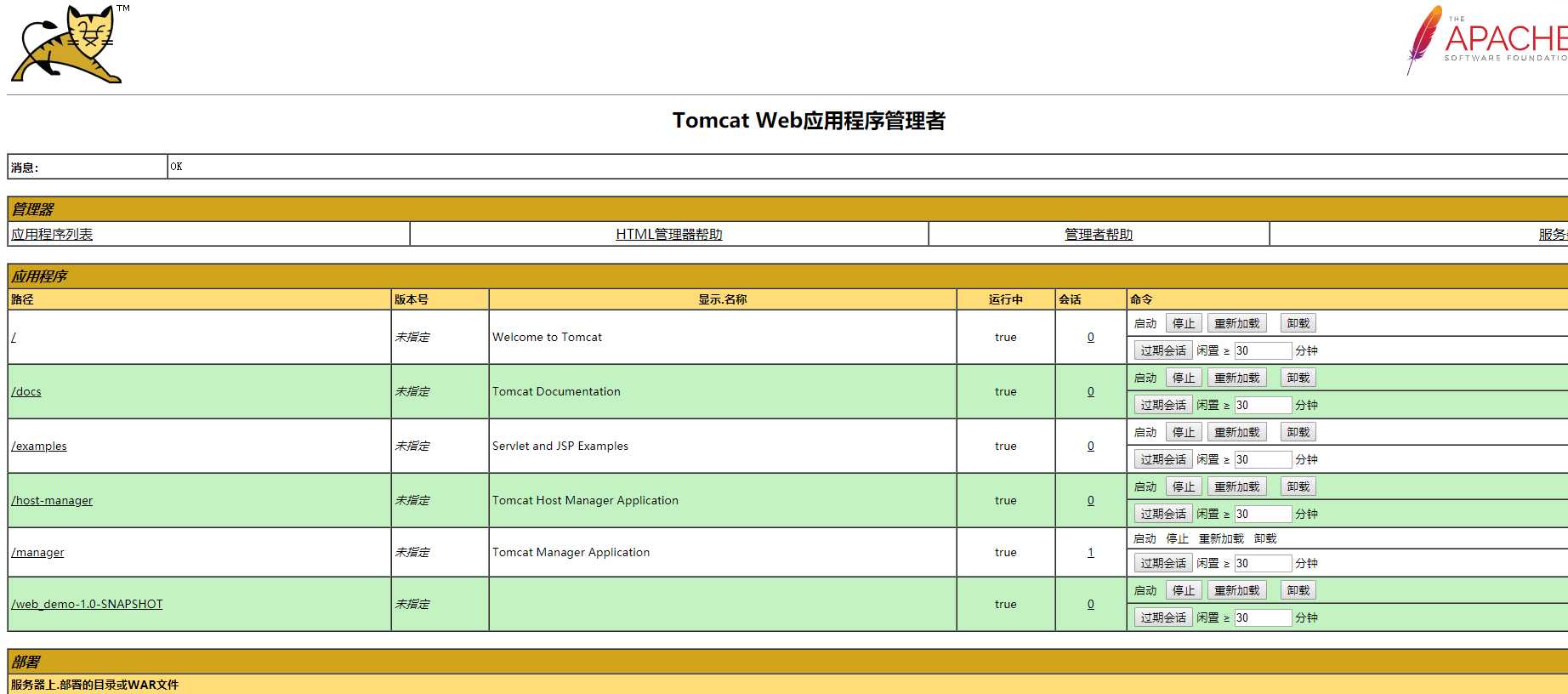The height and width of the screenshot is (694, 1568).
Task: Click session count 0 for /host-manager
Action: (1091, 500)
